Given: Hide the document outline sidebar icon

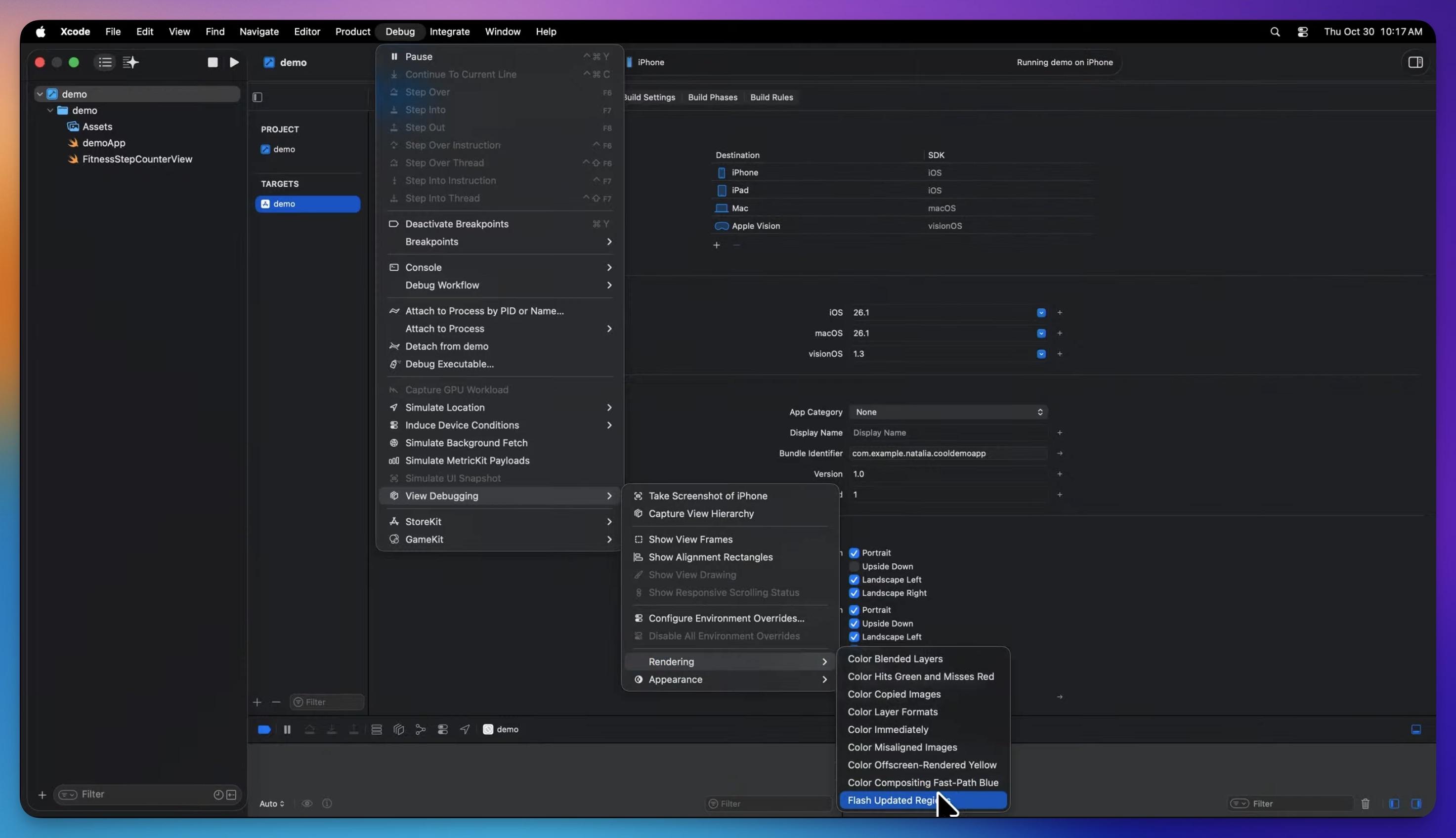Looking at the screenshot, I should tap(257, 97).
